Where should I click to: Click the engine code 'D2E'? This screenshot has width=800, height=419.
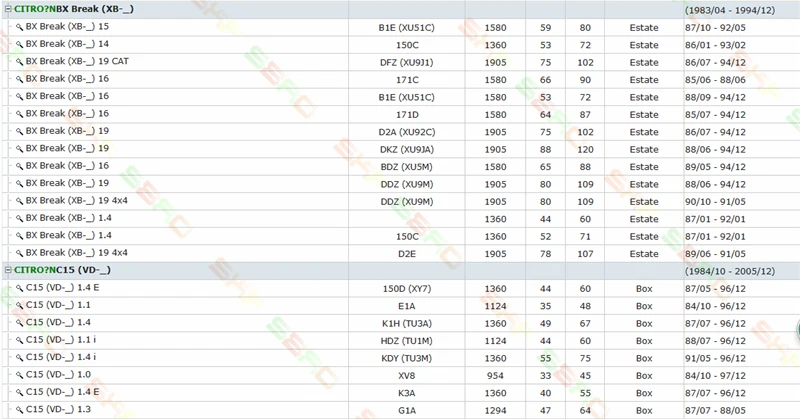407,254
